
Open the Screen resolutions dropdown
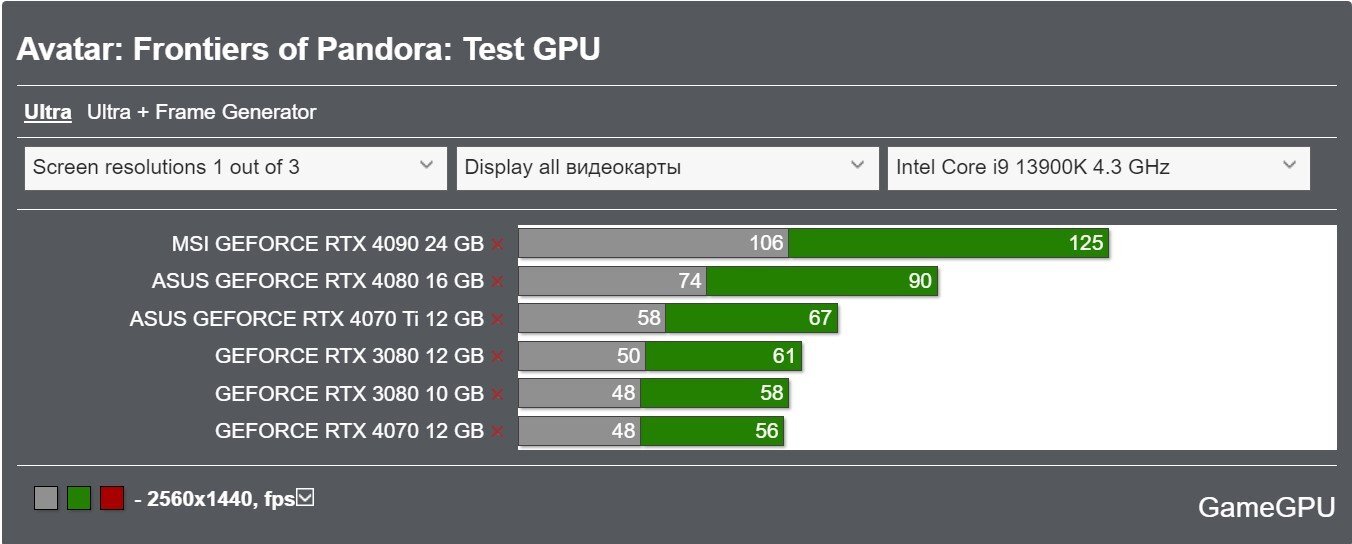click(236, 167)
